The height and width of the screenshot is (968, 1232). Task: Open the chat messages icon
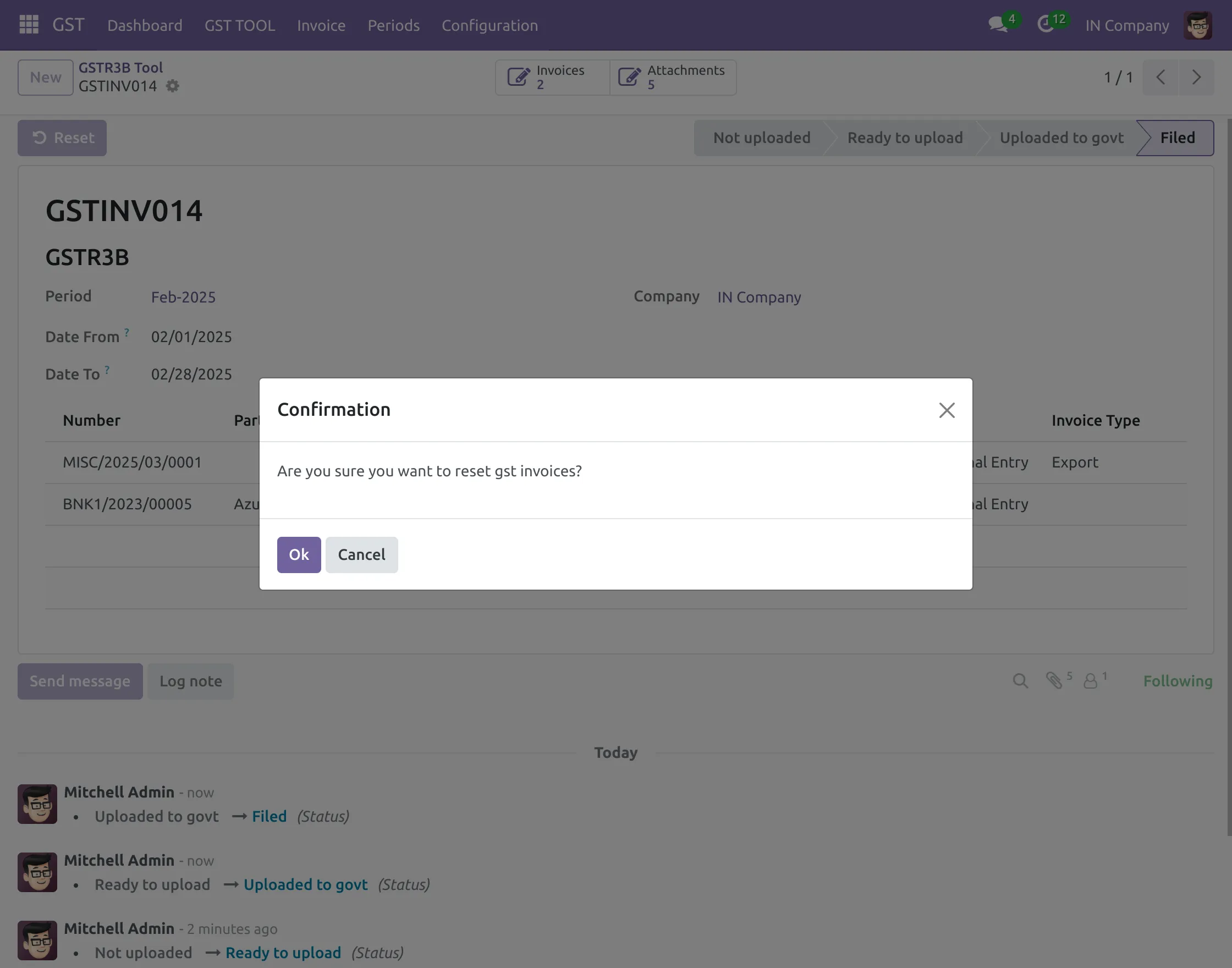(x=997, y=25)
